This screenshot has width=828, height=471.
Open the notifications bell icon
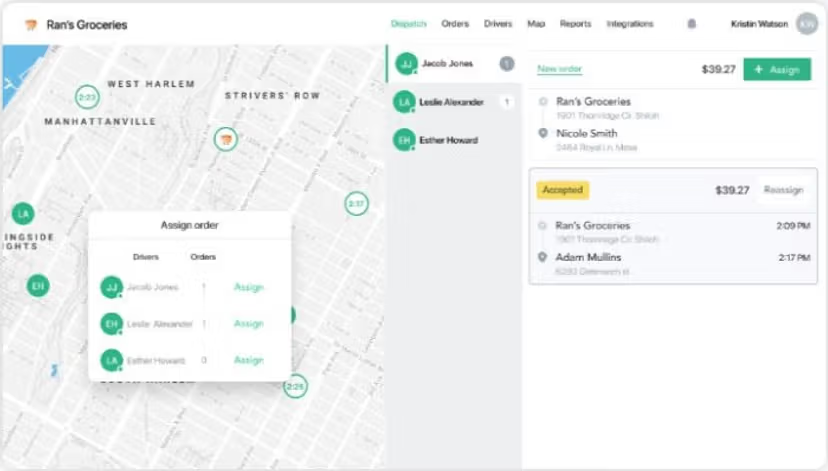tap(691, 24)
